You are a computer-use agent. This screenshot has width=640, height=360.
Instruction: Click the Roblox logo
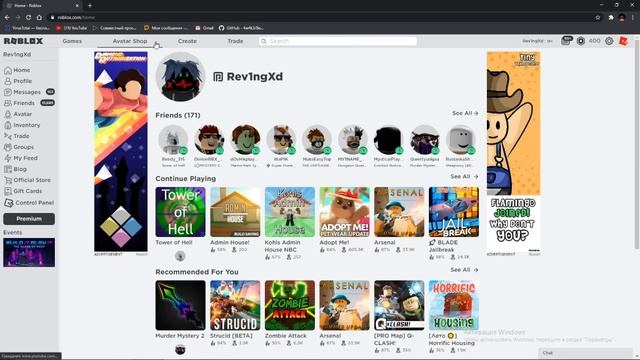click(23, 41)
